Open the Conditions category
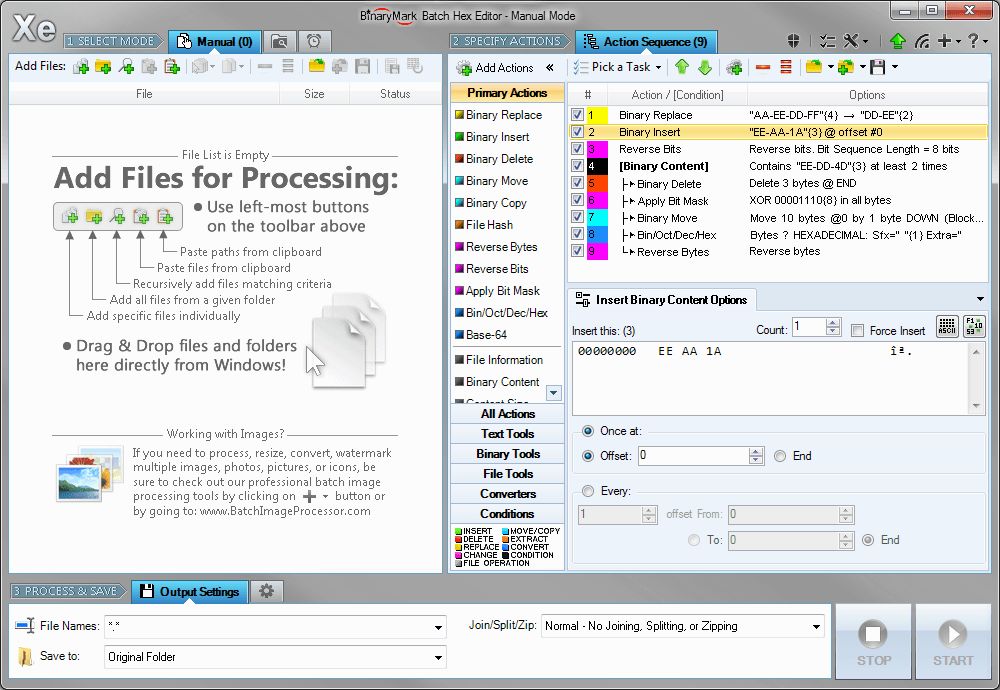Viewport: 1000px width, 690px height. (x=508, y=513)
